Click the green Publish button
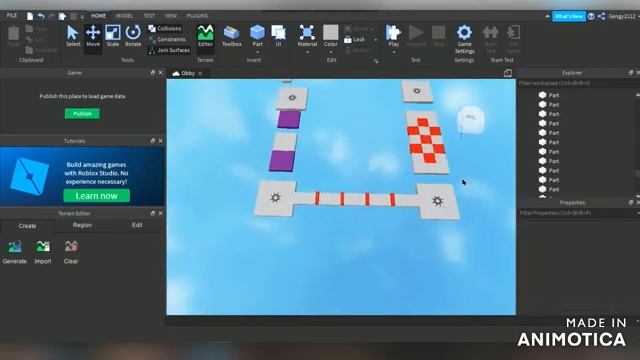Screen dimensions: 640x360 pyautogui.click(x=82, y=113)
